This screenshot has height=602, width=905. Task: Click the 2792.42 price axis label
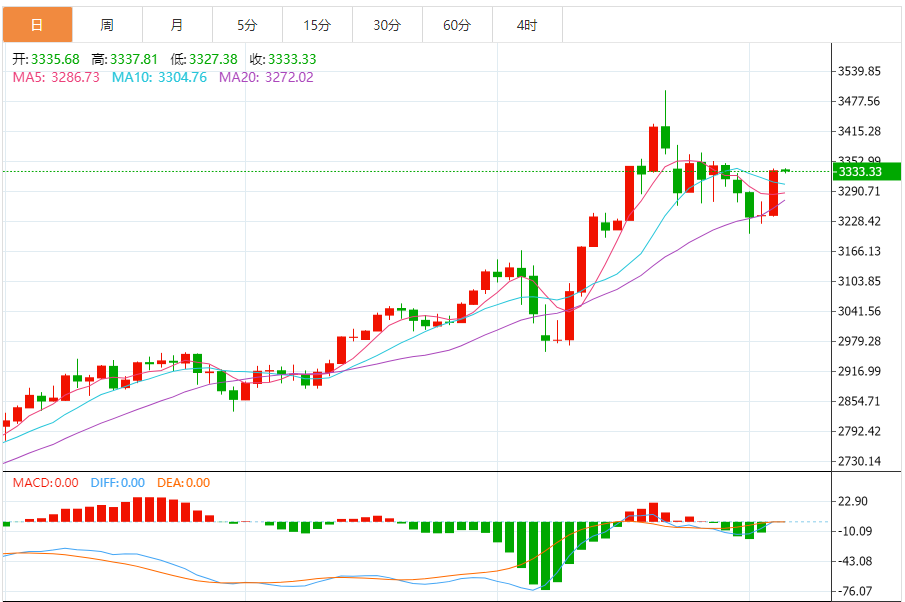tap(859, 431)
